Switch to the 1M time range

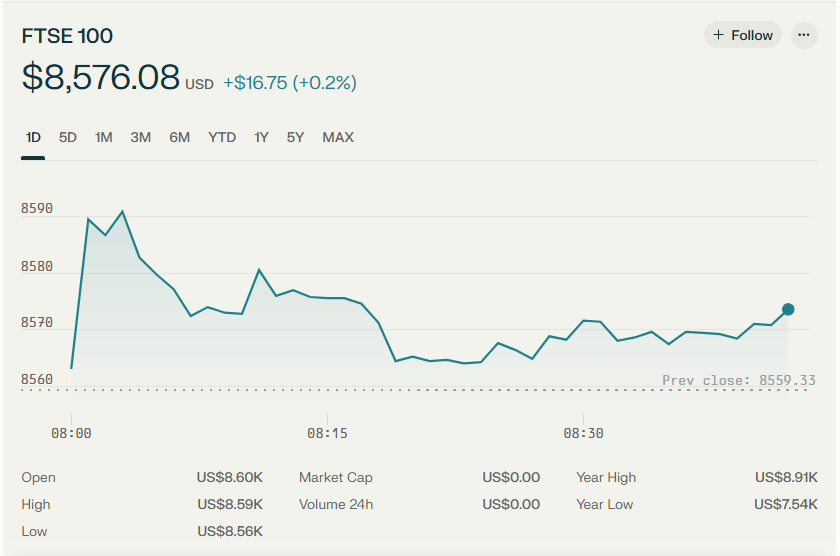click(x=103, y=138)
